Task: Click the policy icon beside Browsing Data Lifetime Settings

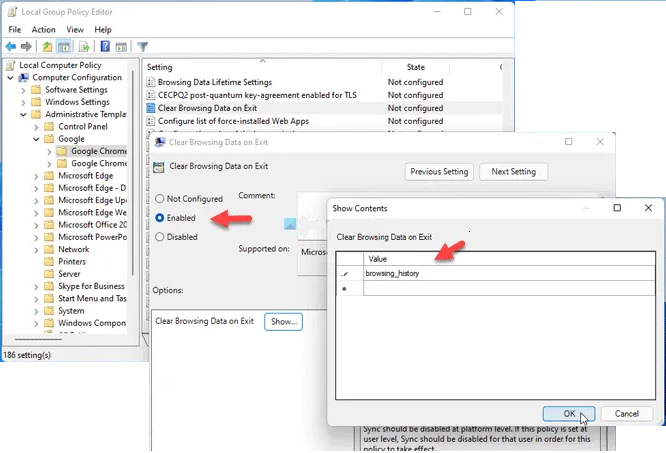Action: pos(150,82)
